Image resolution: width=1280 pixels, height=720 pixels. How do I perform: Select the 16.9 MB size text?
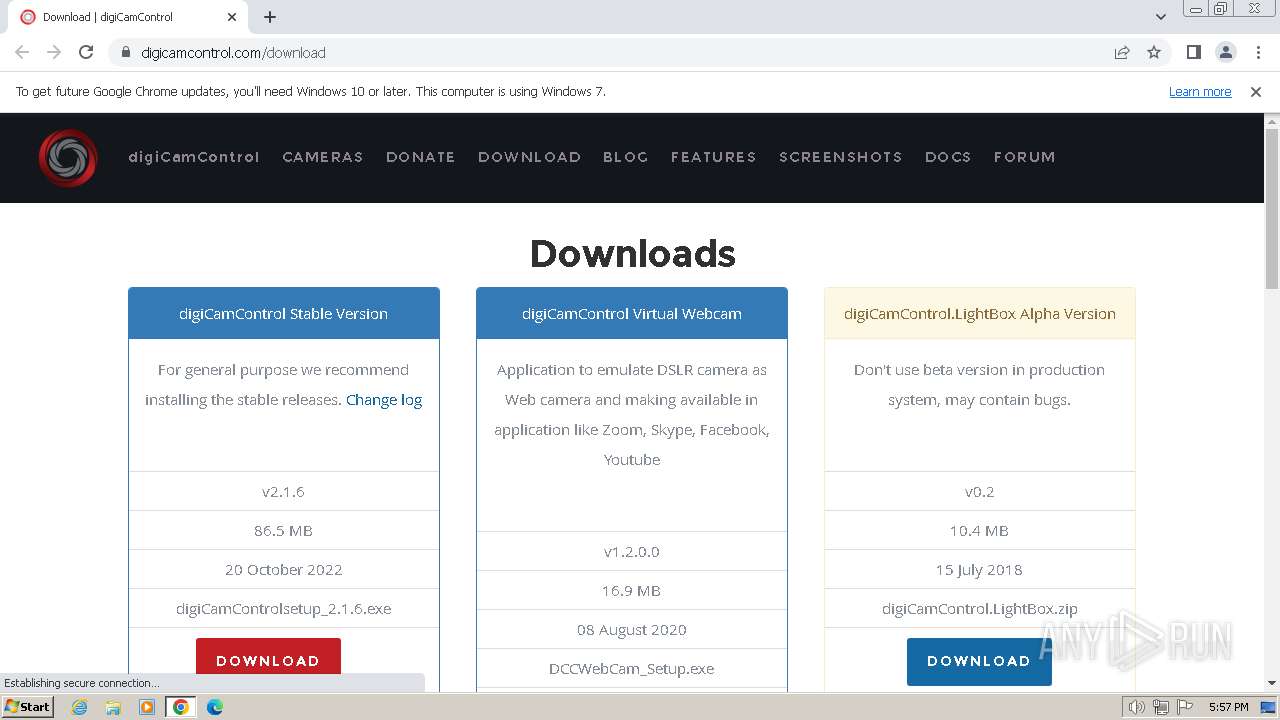point(631,590)
